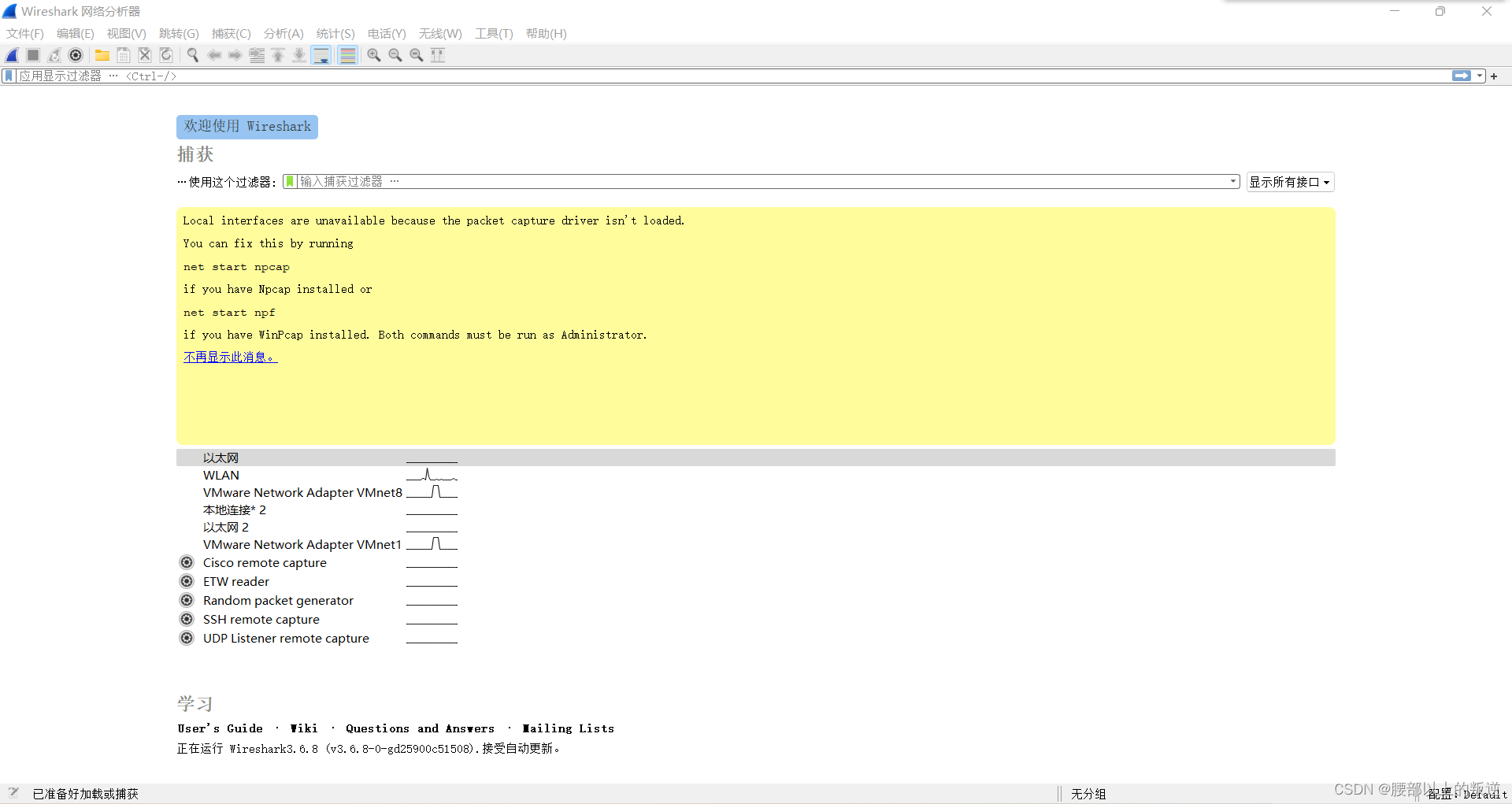The width and height of the screenshot is (1512, 804).
Task: Click go to specified packet icon
Action: pos(257,55)
